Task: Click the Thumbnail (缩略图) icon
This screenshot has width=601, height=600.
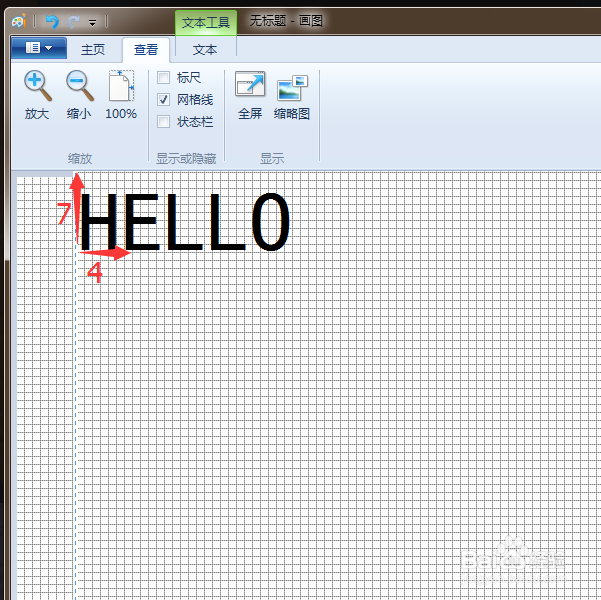Action: [292, 87]
